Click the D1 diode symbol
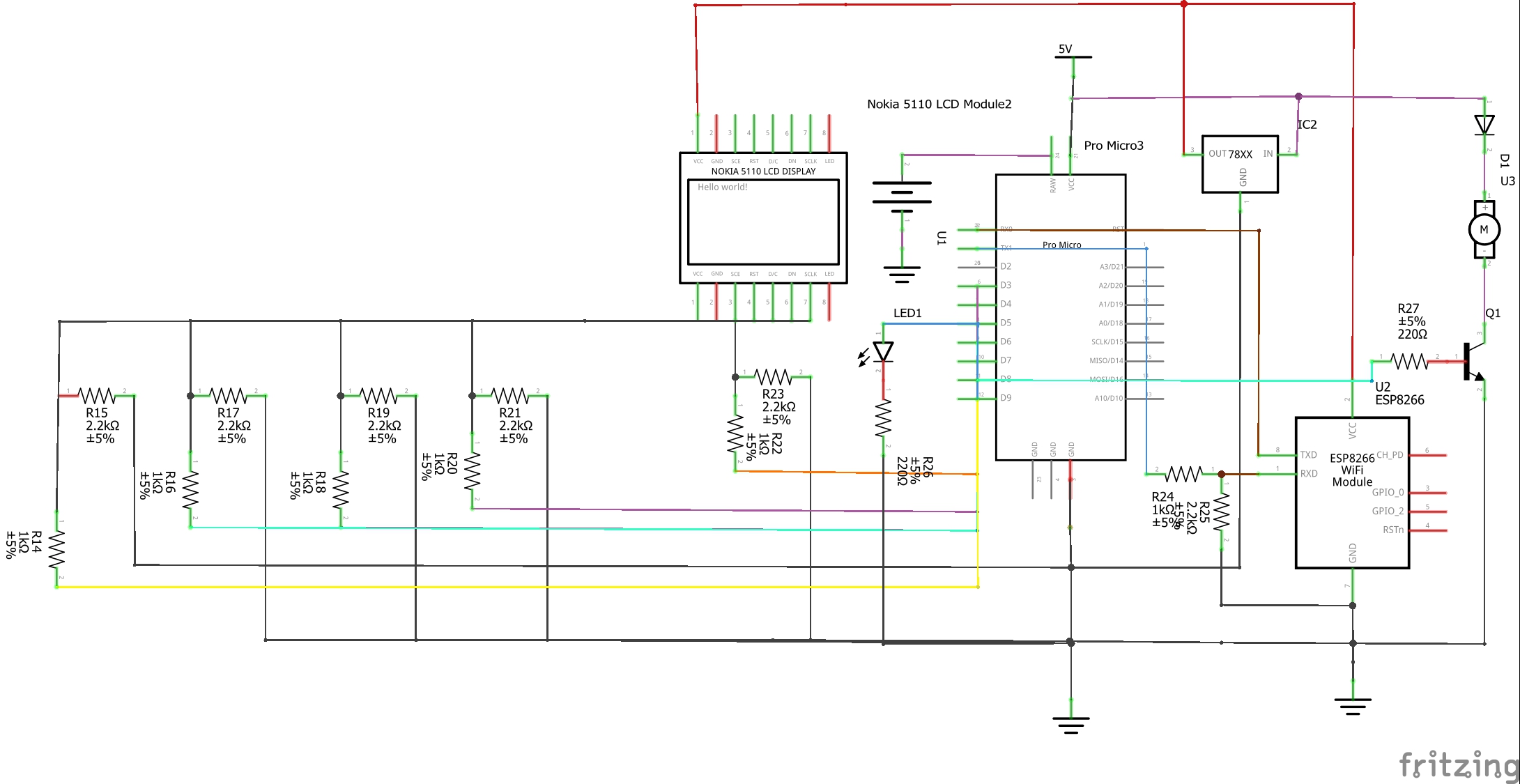The width and height of the screenshot is (1520, 784). [1484, 125]
